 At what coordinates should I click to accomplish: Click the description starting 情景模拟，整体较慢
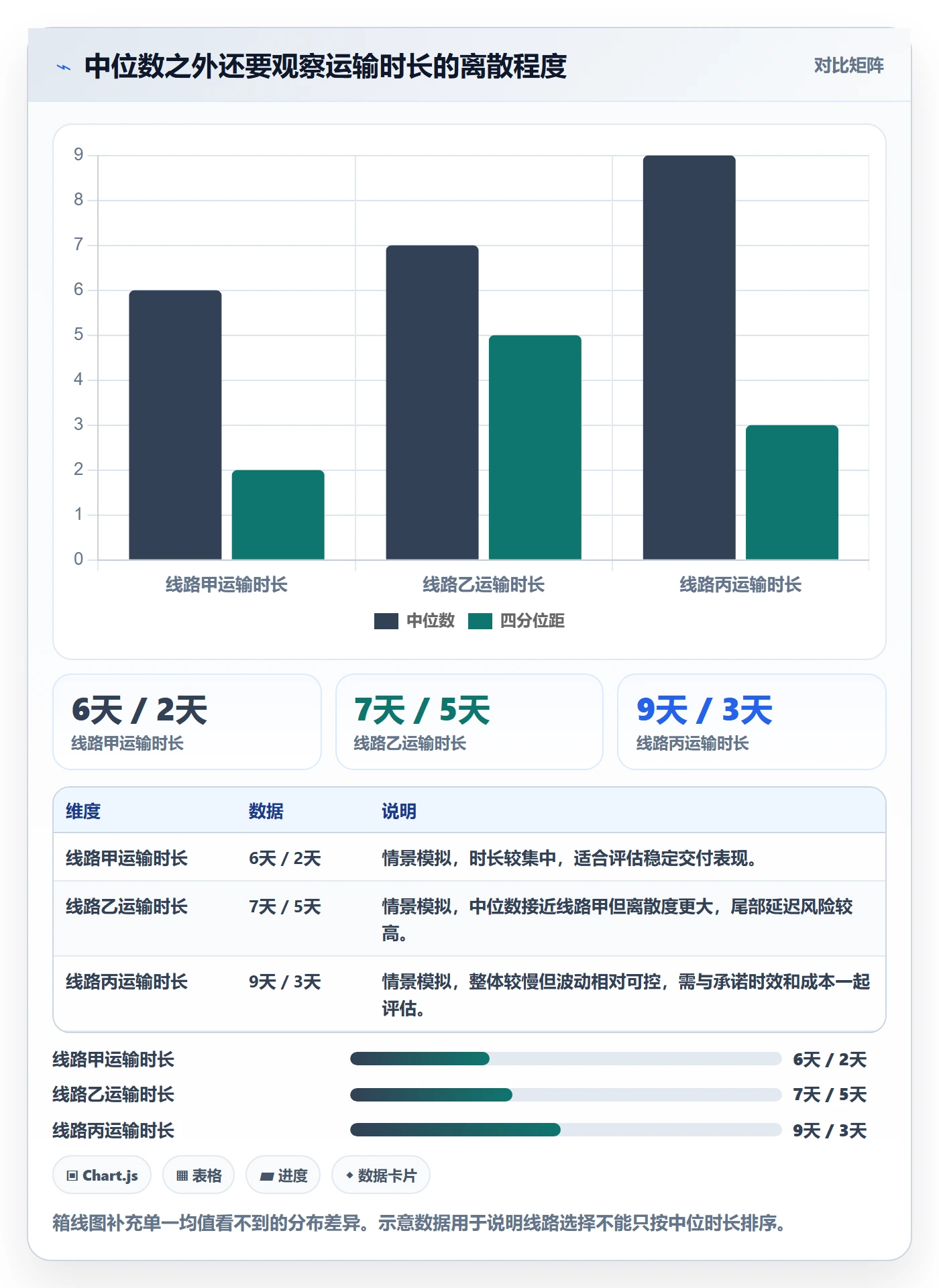pos(626,995)
